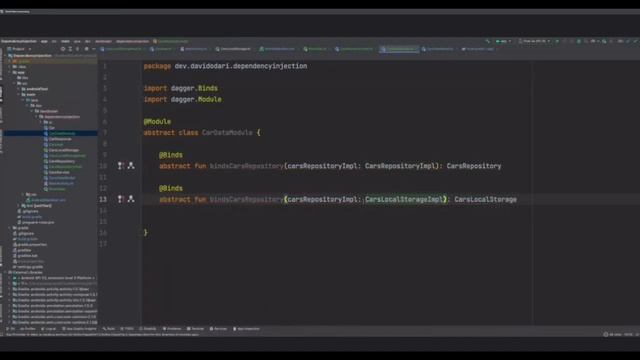Select AndroidManifest.xml in project tree

(46, 200)
